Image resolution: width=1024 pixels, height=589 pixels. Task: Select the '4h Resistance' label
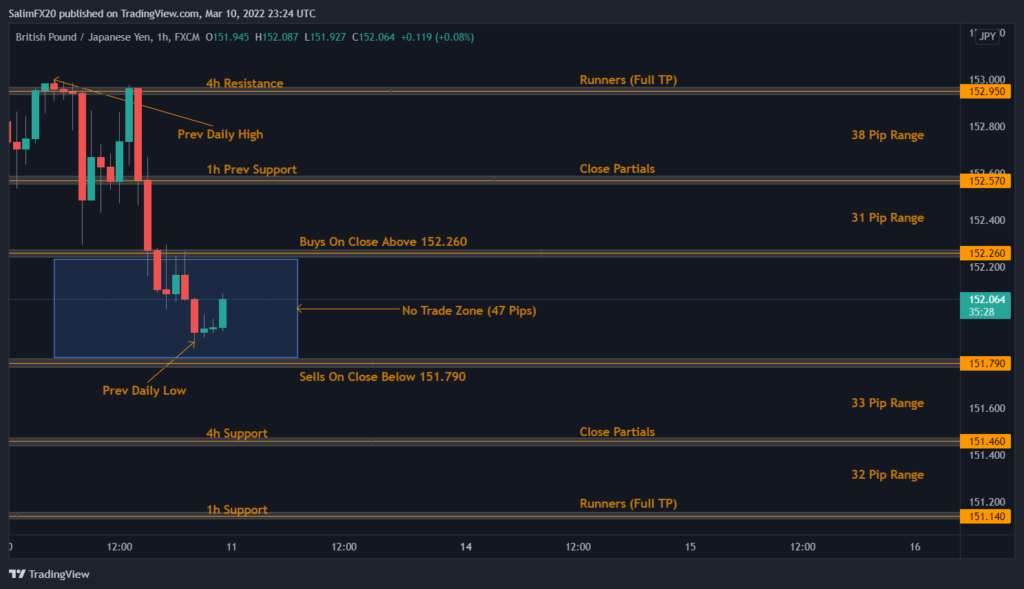coord(244,84)
